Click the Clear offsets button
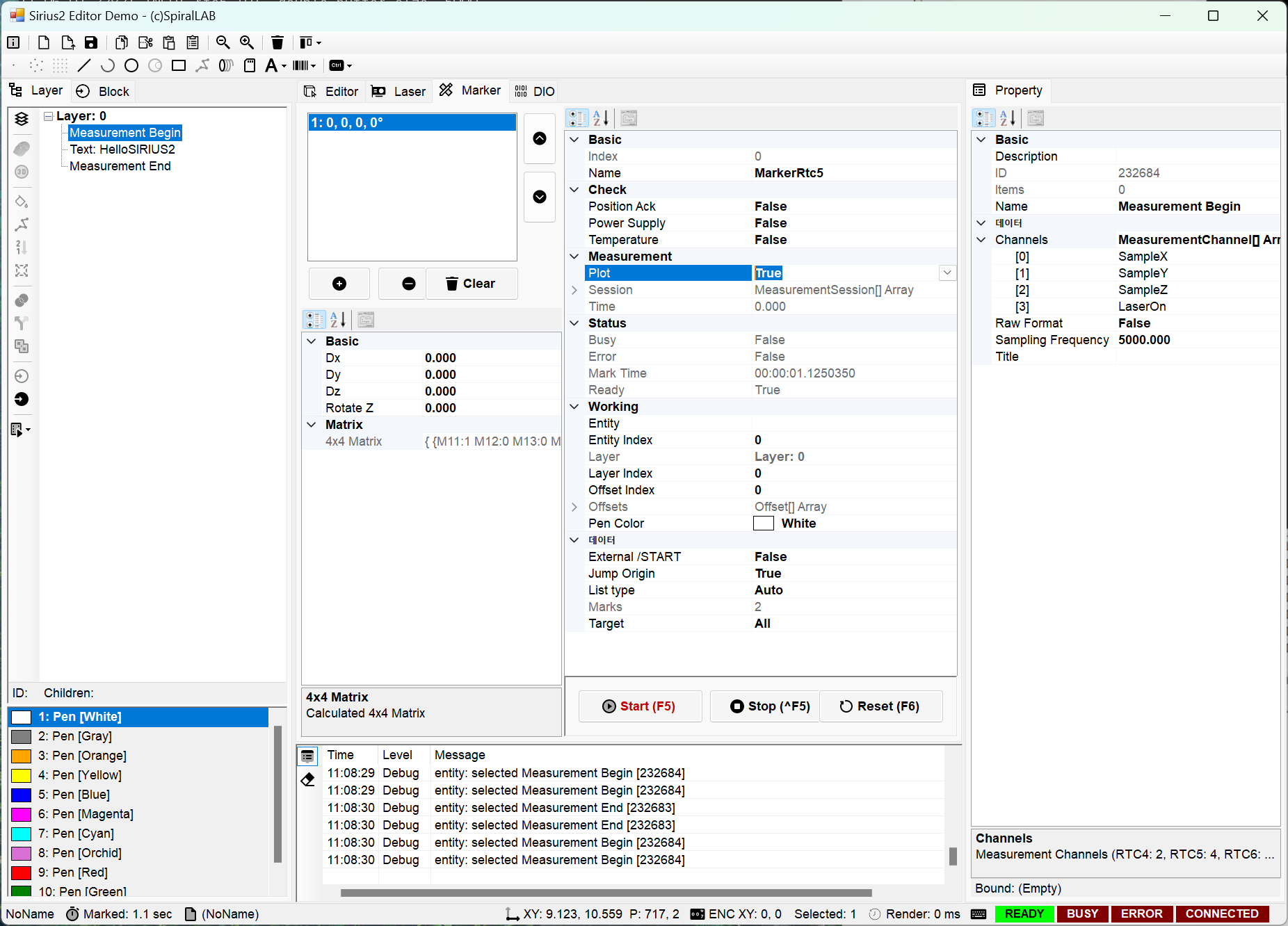Viewport: 1288px width, 926px height. coord(472,284)
